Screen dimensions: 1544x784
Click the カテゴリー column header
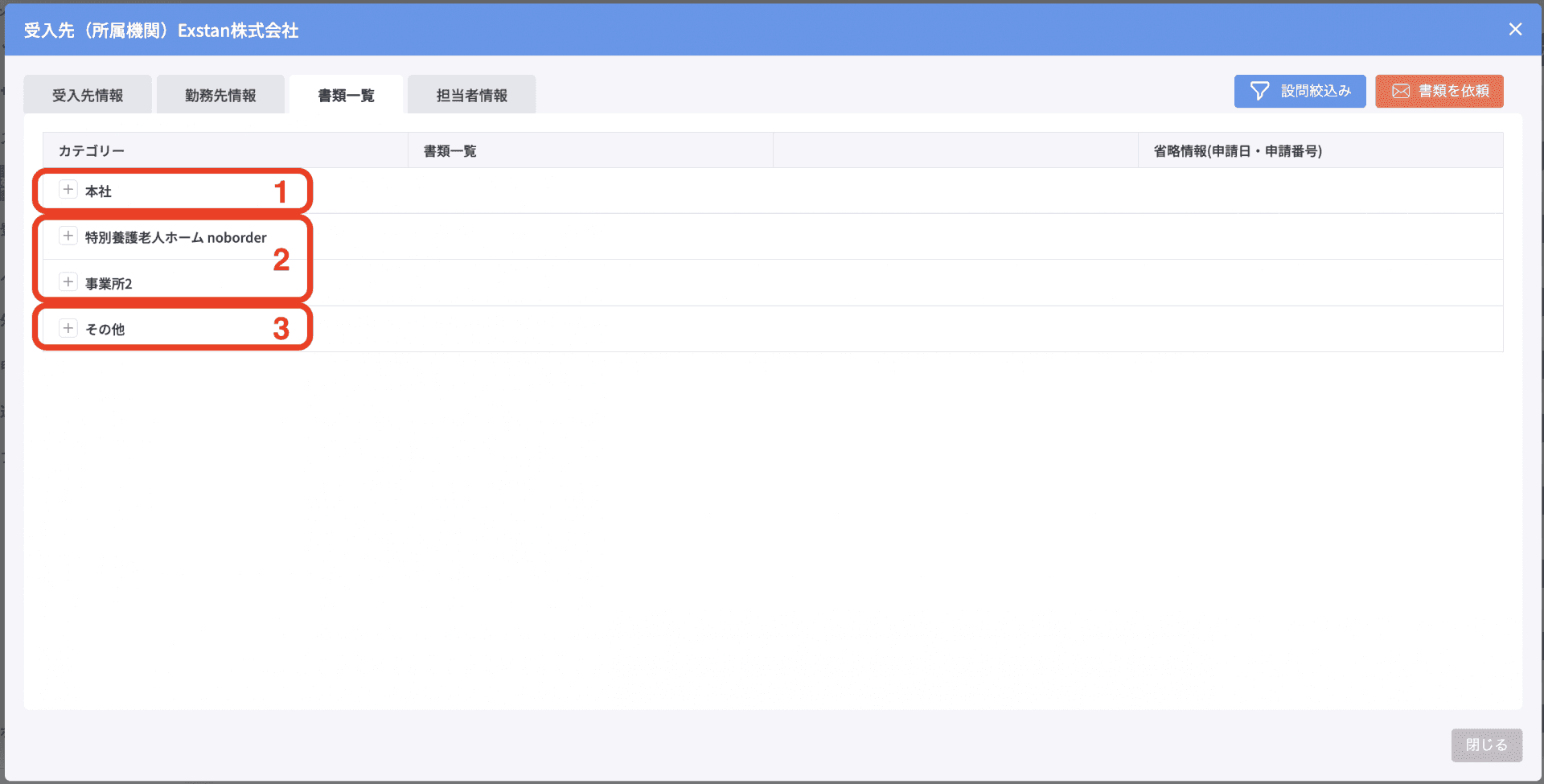92,150
